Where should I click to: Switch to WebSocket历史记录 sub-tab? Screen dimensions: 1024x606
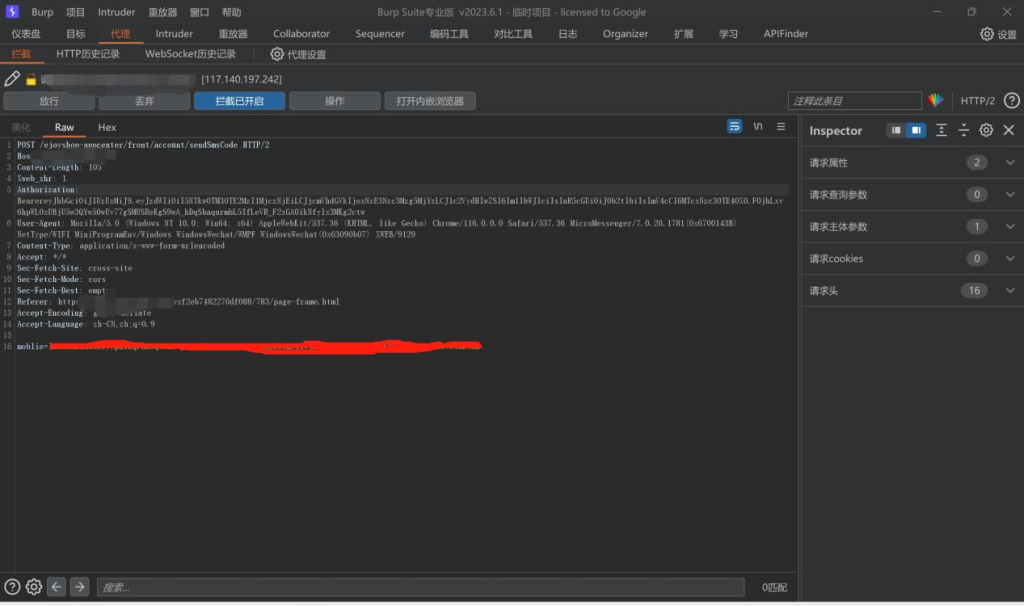(190, 54)
